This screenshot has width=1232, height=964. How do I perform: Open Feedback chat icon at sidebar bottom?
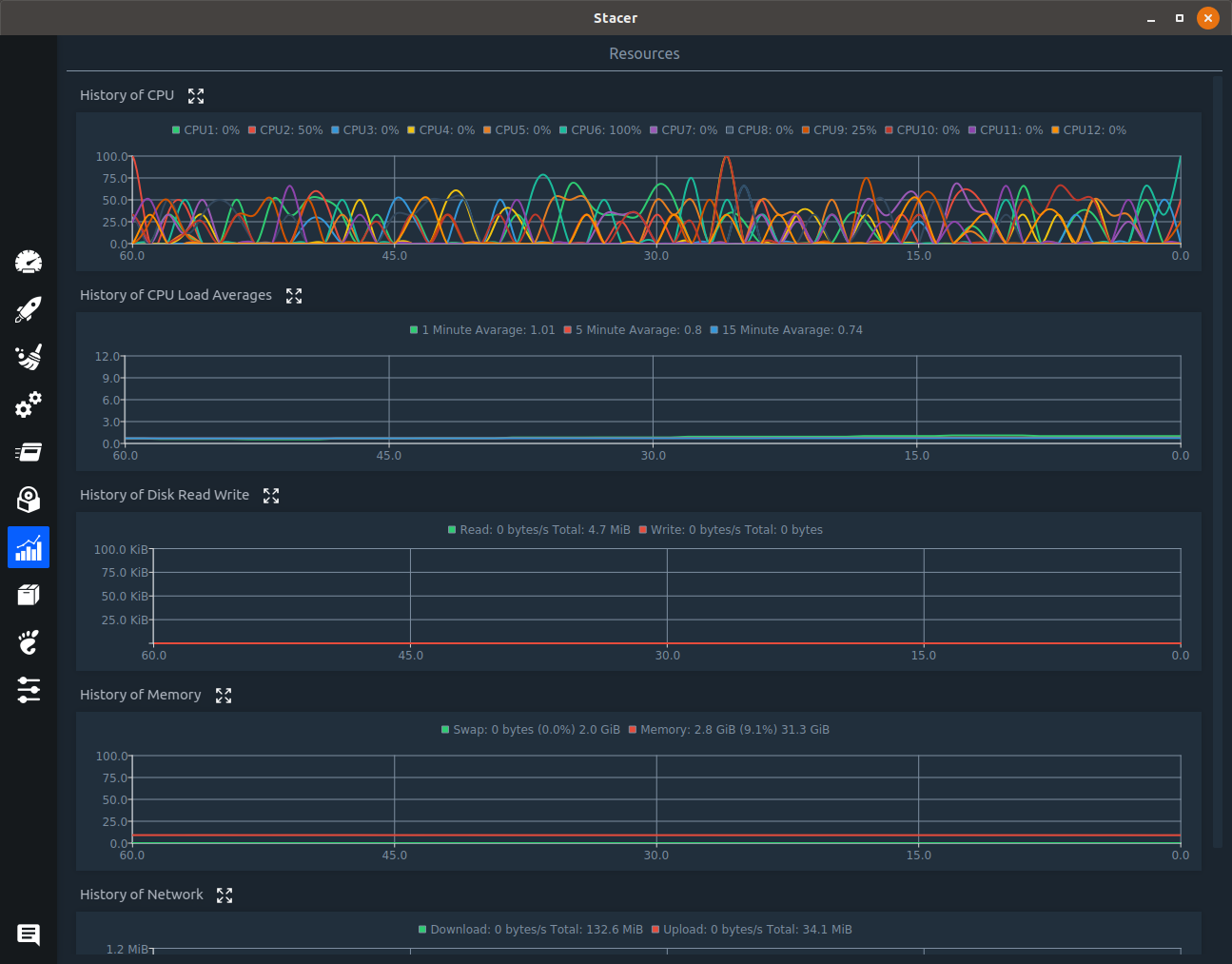tap(29, 934)
